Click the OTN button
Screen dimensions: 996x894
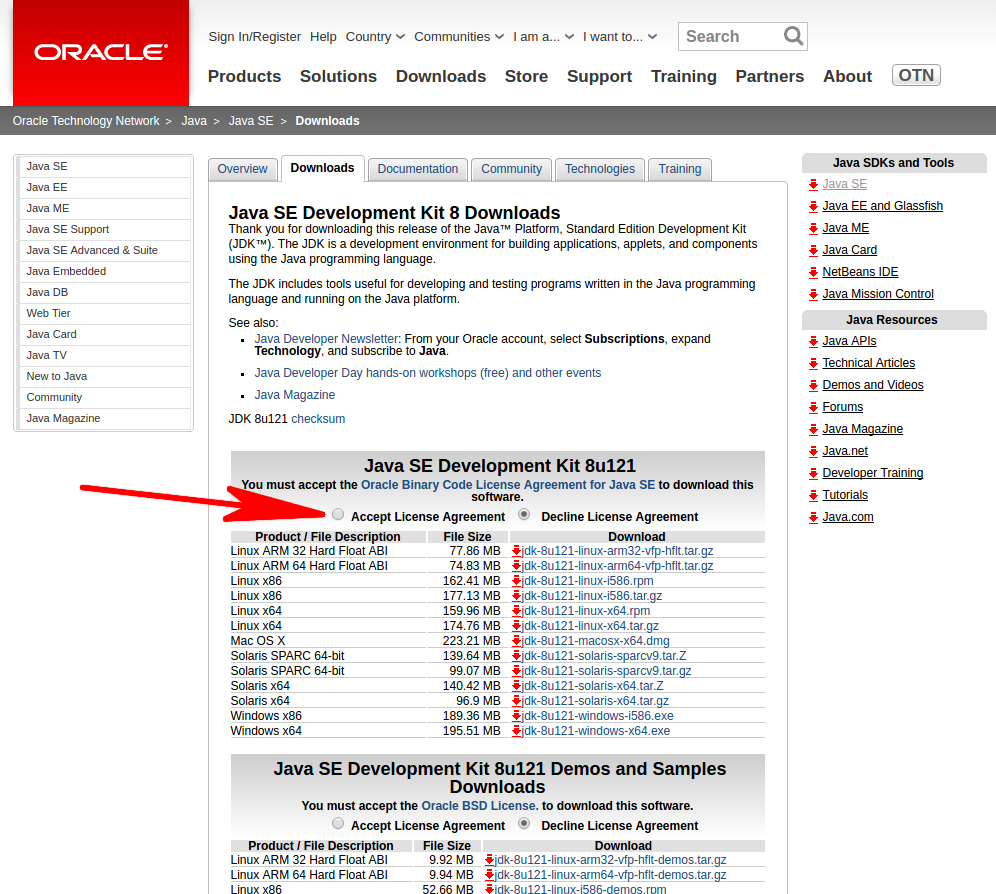pyautogui.click(x=916, y=75)
